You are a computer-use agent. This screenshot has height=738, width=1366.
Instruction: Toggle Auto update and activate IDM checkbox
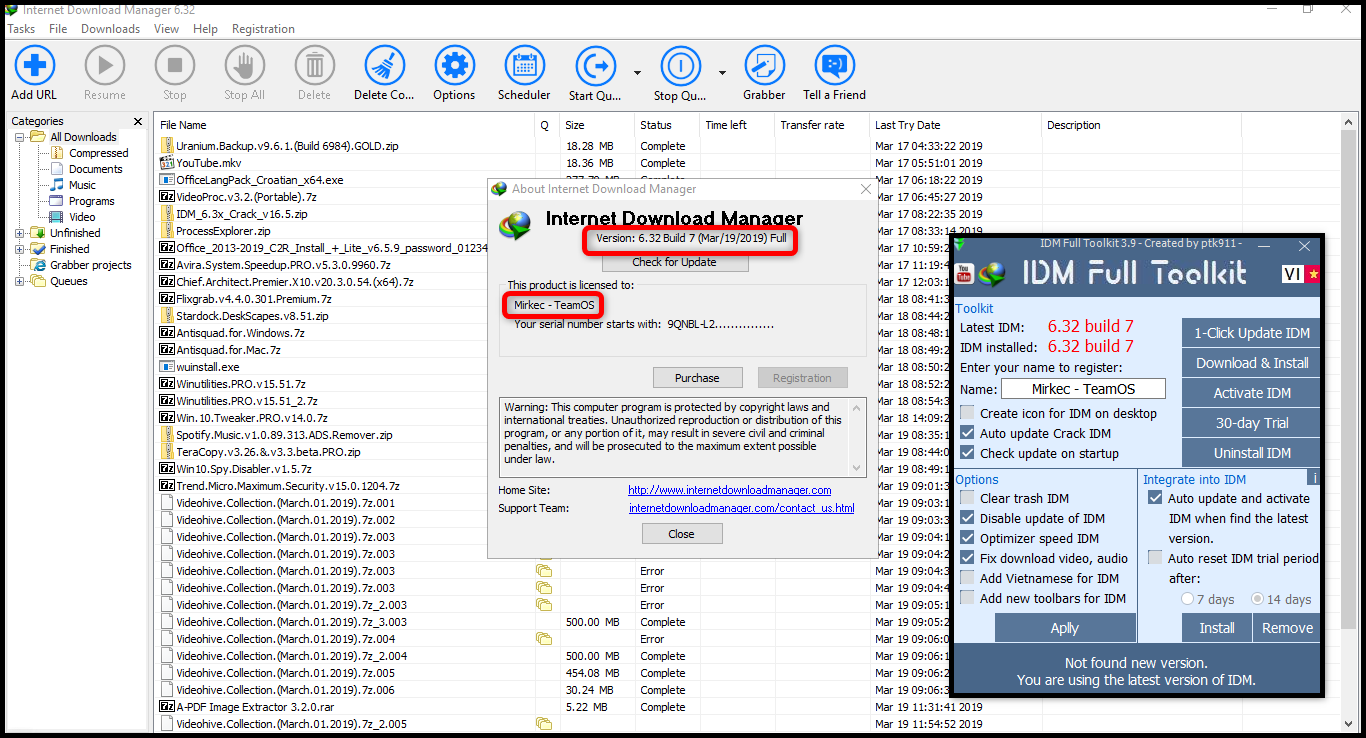1156,498
